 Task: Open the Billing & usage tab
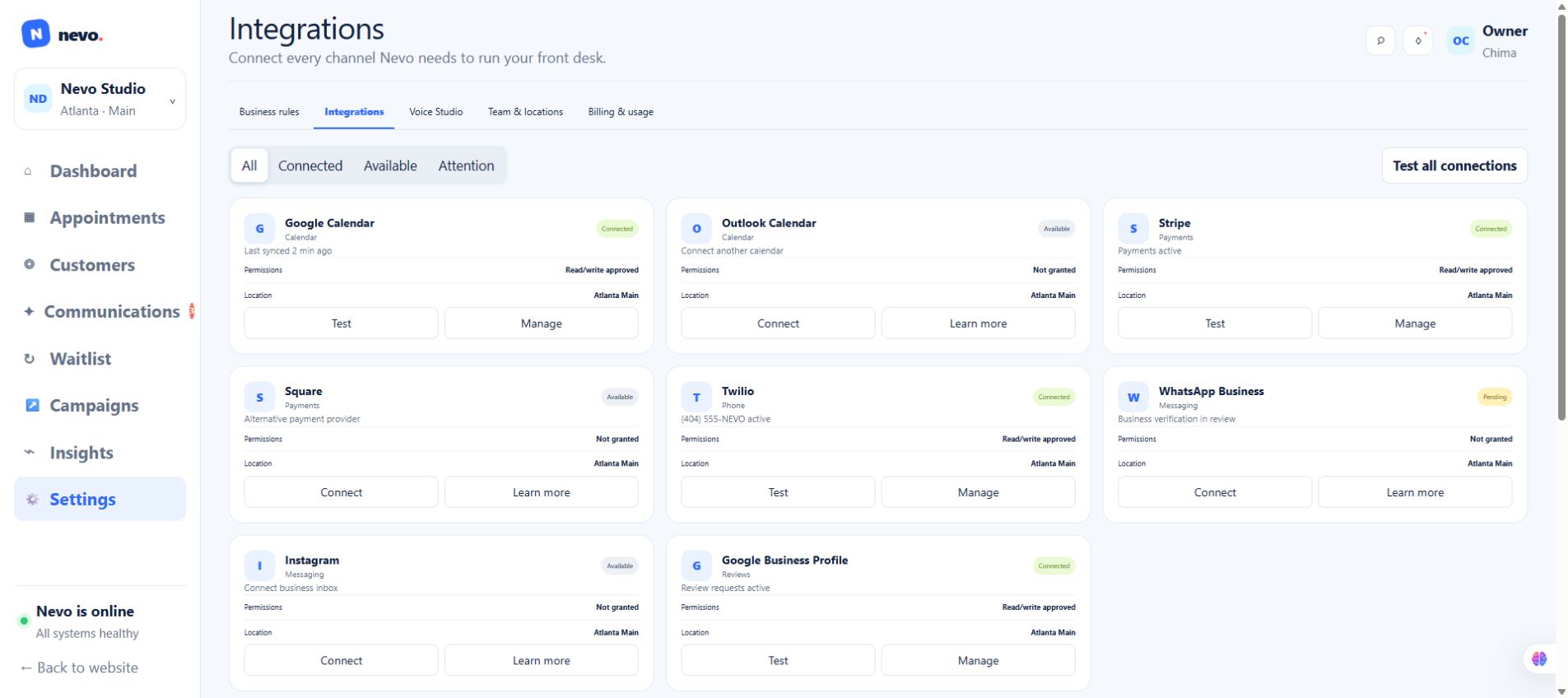(x=621, y=112)
